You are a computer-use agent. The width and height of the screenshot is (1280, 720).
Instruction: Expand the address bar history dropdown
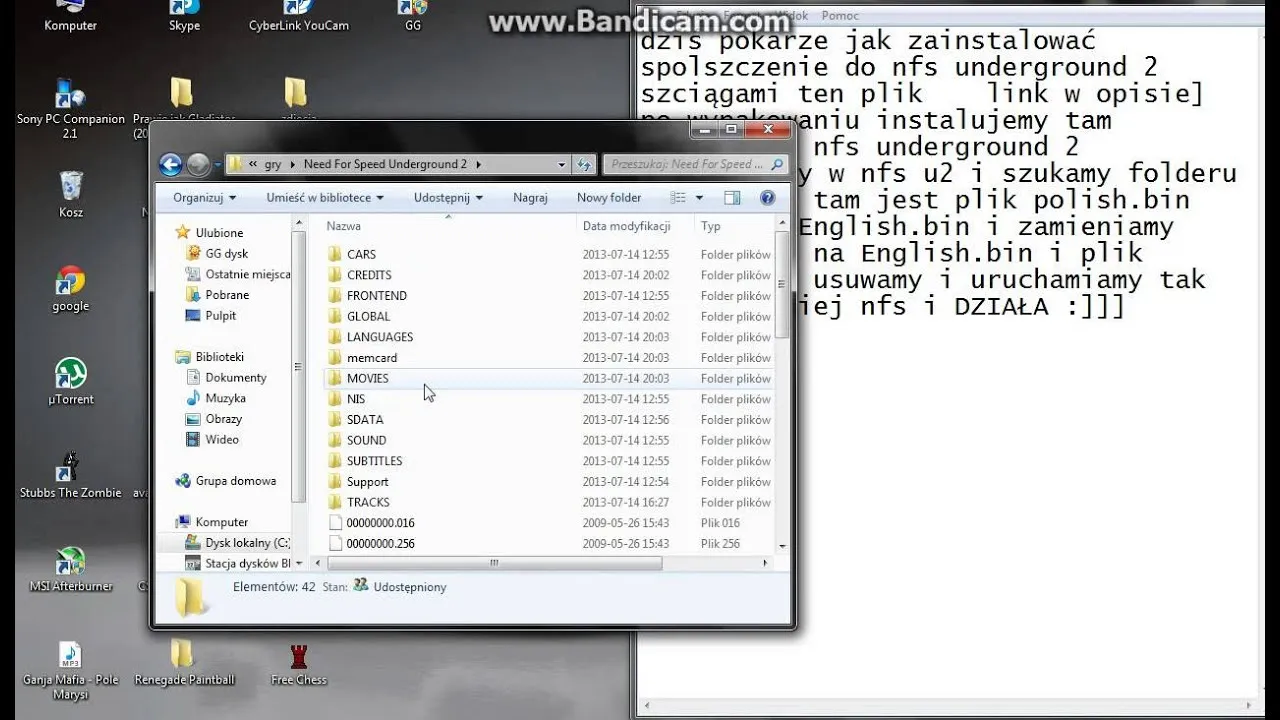[x=561, y=164]
